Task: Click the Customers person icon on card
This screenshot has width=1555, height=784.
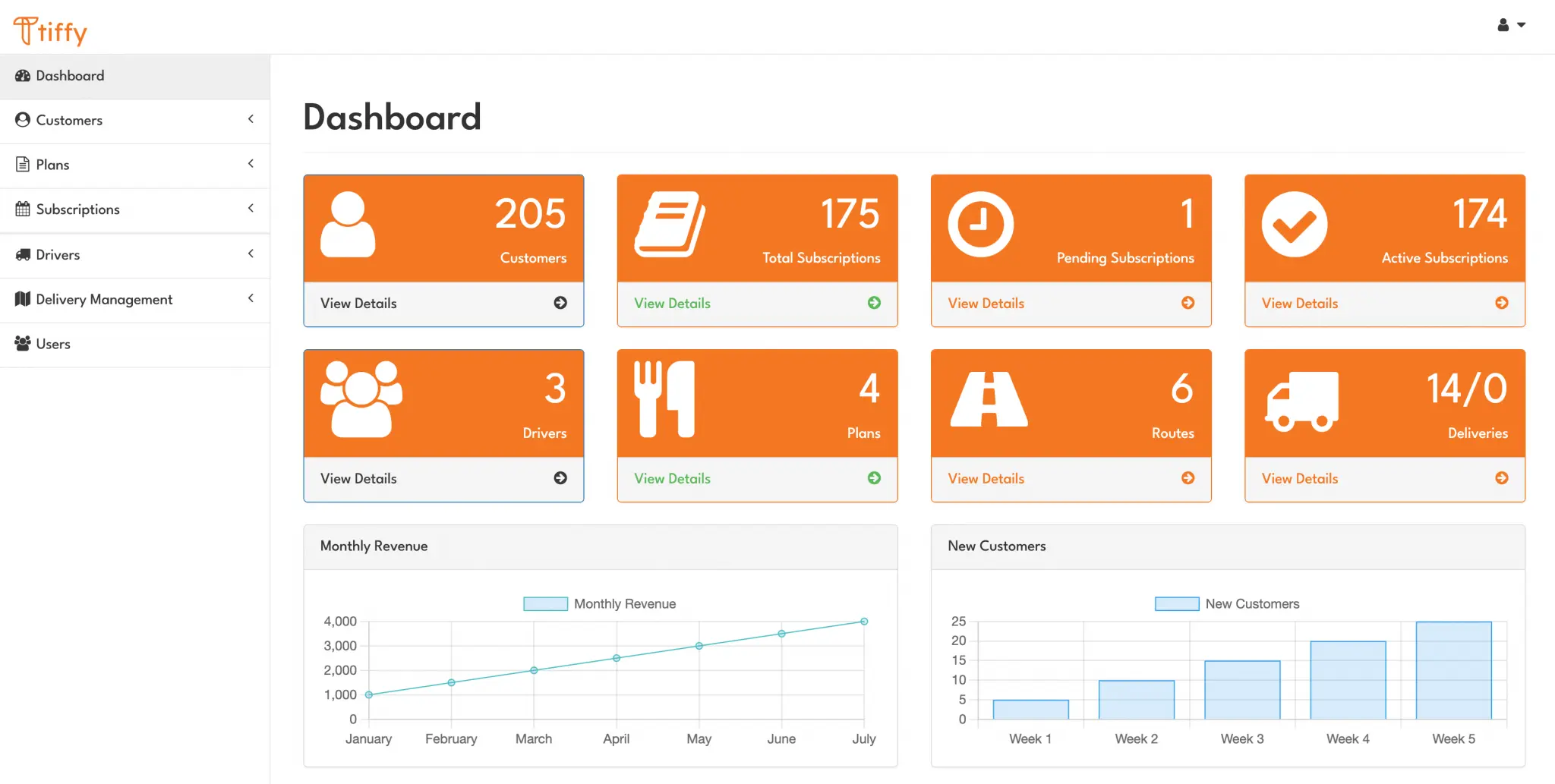Action: pos(348,225)
